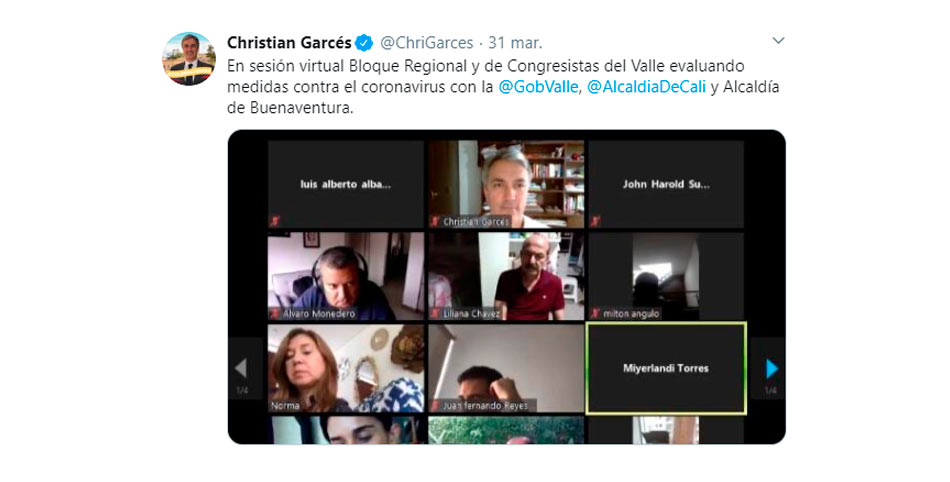Click muted mic icon on milton angulo tile
The height and width of the screenshot is (482, 950).
pyautogui.click(x=595, y=314)
